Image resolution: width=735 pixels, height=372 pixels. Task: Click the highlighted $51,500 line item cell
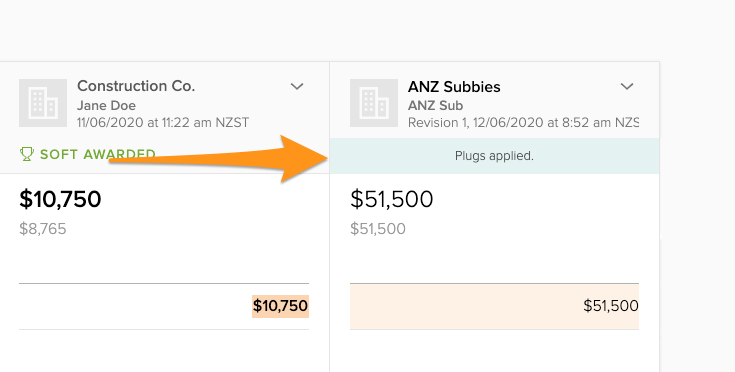[495, 306]
